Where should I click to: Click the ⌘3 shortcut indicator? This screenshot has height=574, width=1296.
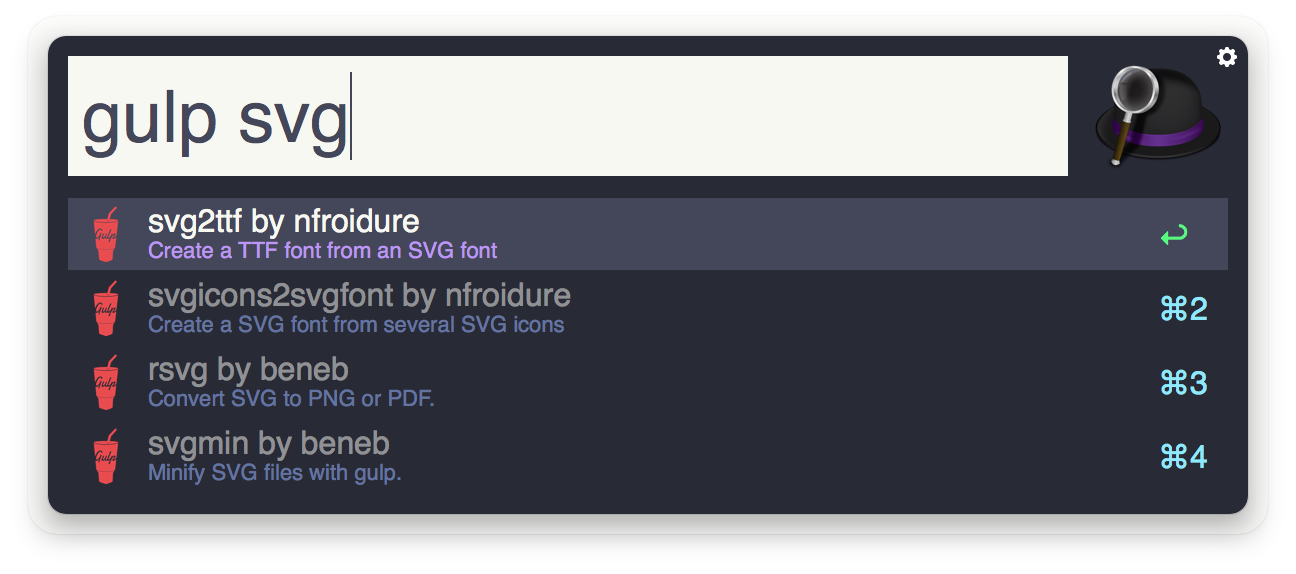[1184, 383]
